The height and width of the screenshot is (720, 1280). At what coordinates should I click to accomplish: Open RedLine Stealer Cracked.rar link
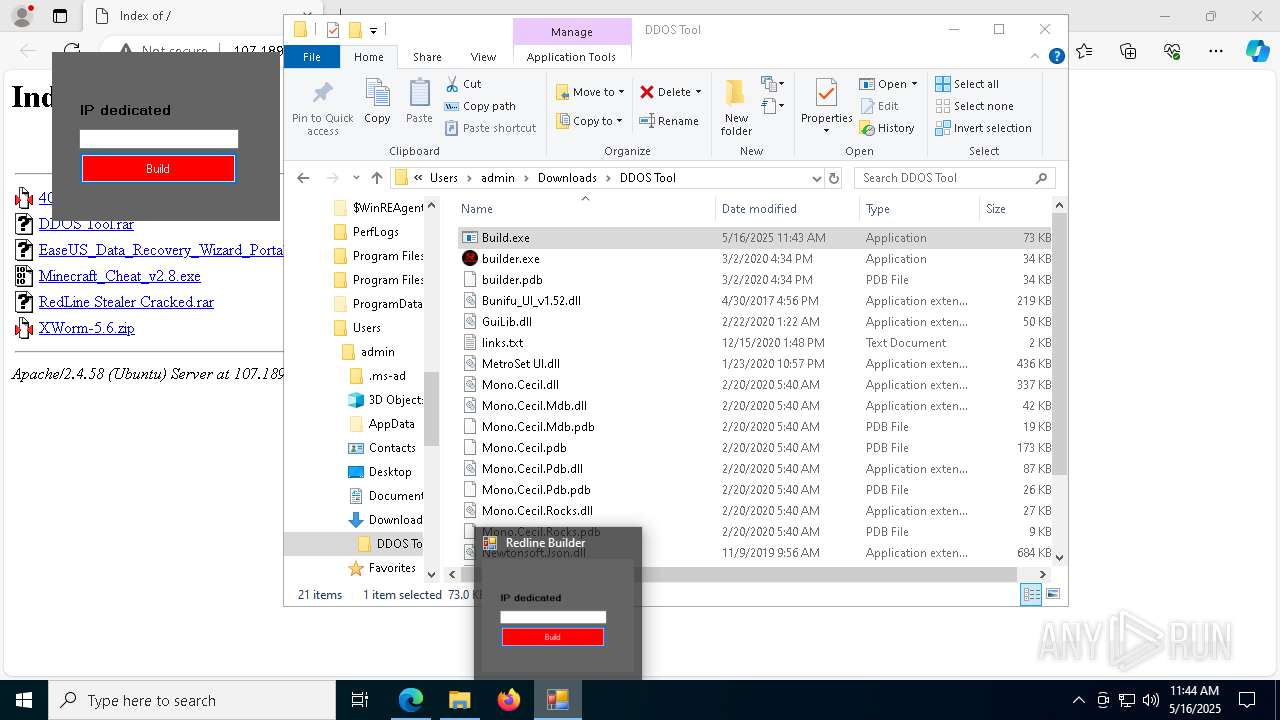click(126, 302)
